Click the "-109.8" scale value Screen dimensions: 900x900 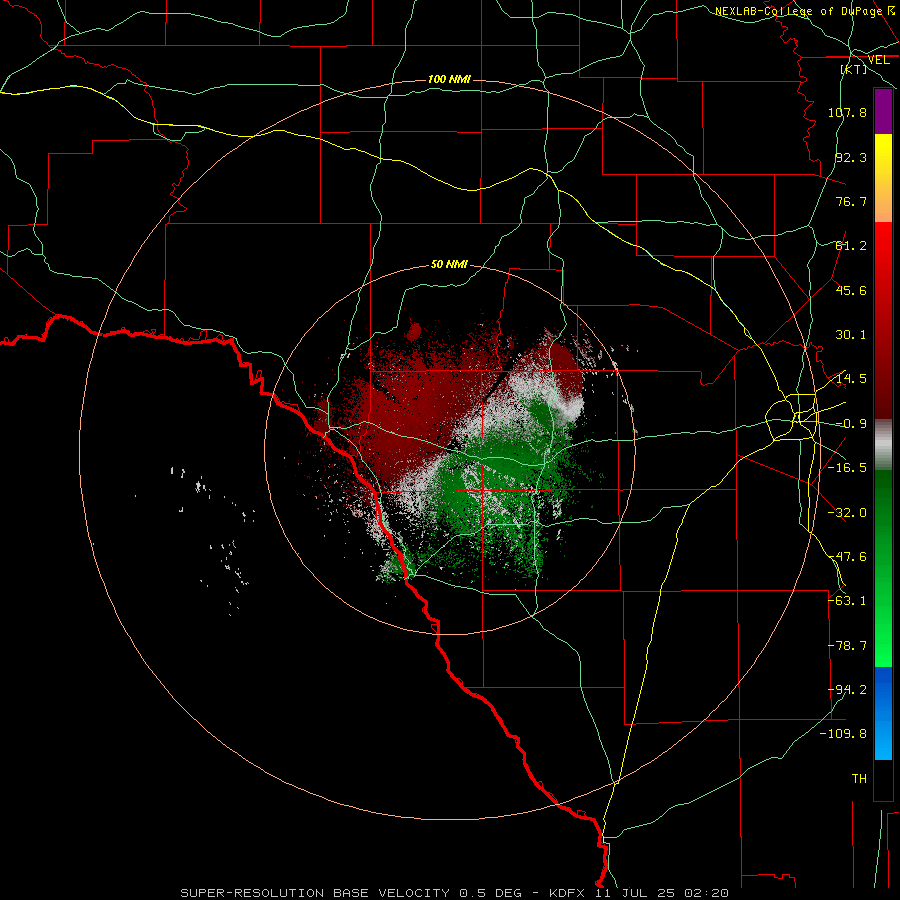point(843,734)
